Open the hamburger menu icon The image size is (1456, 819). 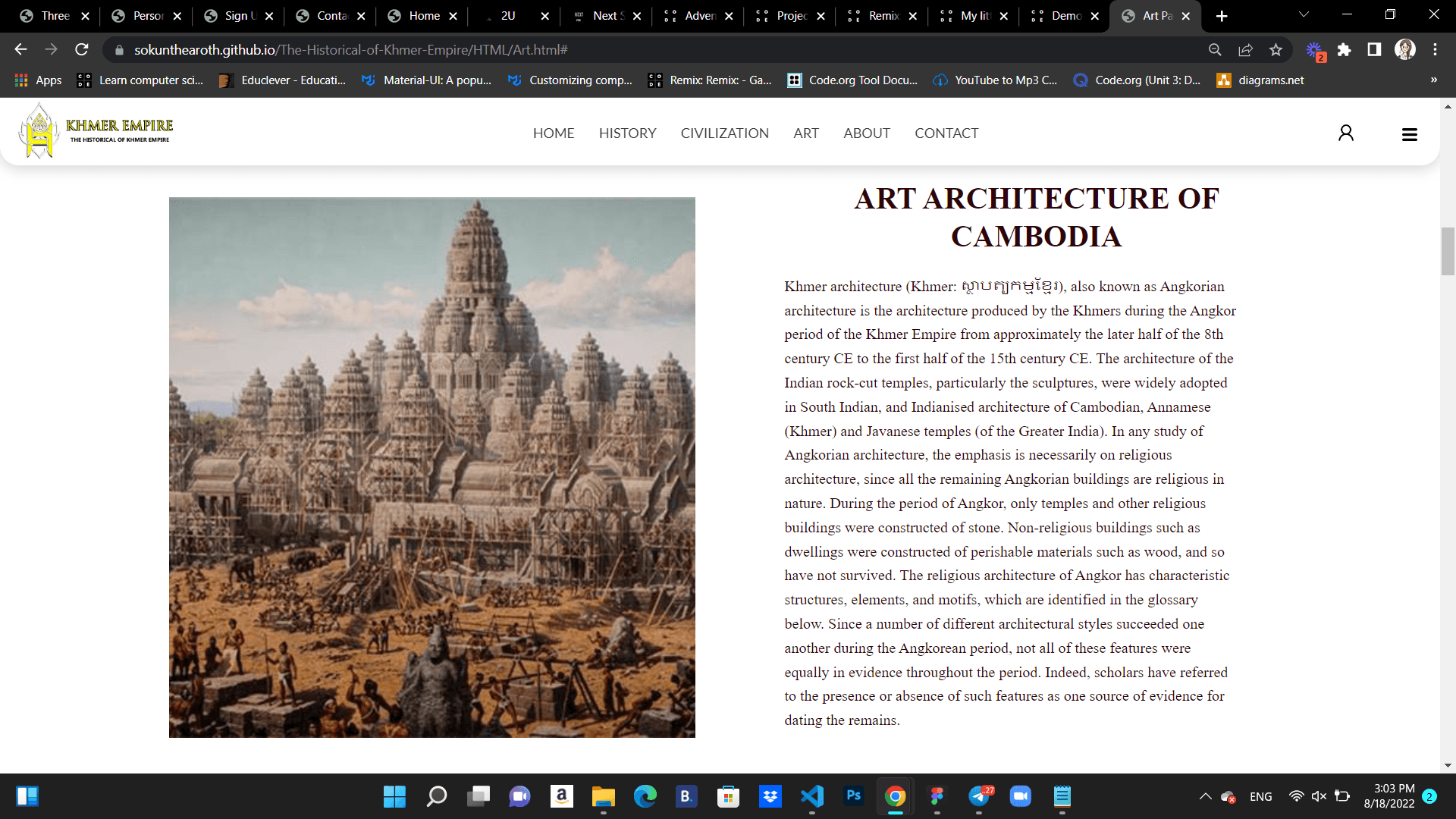coord(1410,134)
